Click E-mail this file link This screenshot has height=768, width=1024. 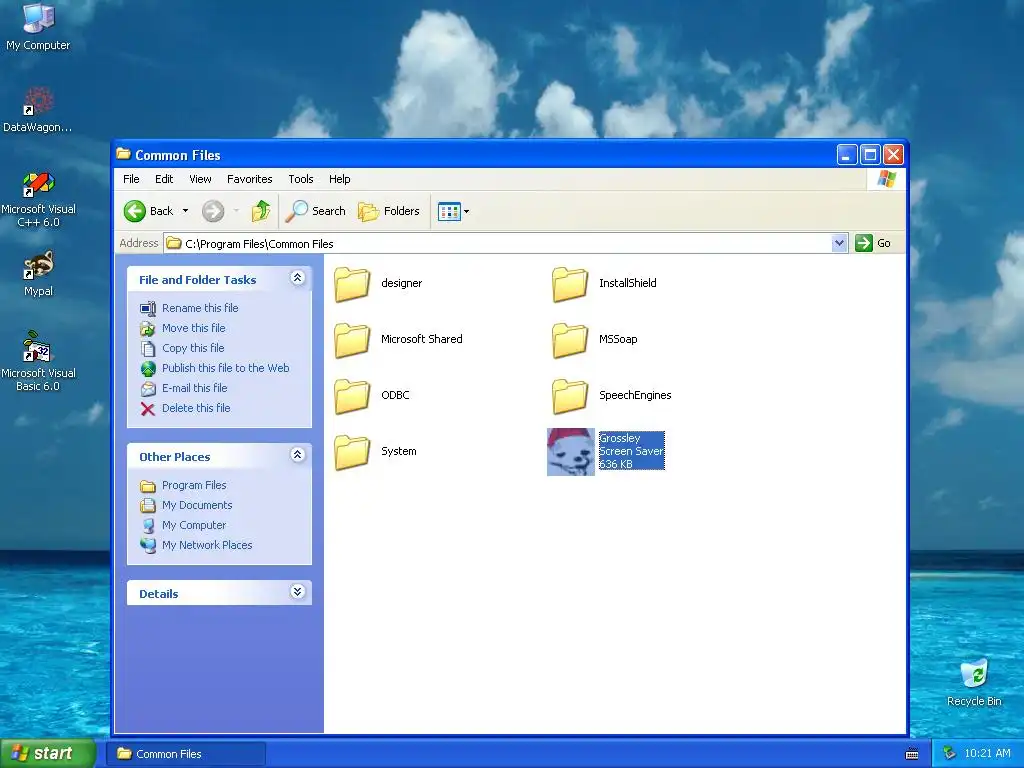(x=195, y=388)
